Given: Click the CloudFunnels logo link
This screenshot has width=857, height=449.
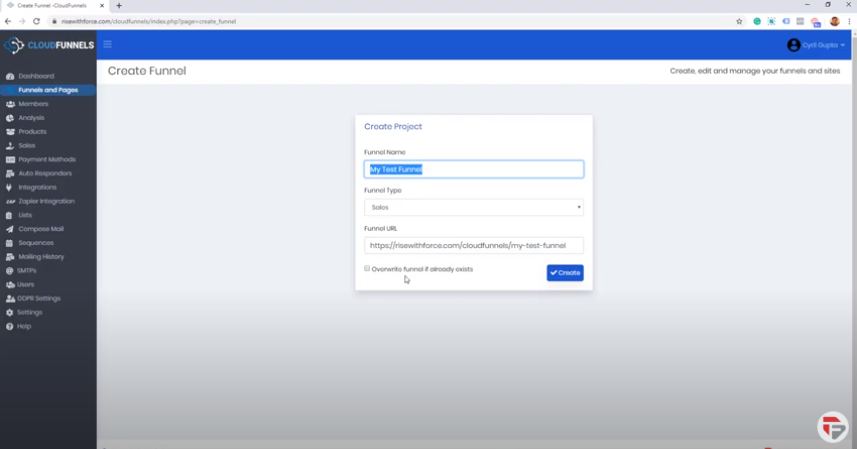Looking at the screenshot, I should [x=48, y=45].
